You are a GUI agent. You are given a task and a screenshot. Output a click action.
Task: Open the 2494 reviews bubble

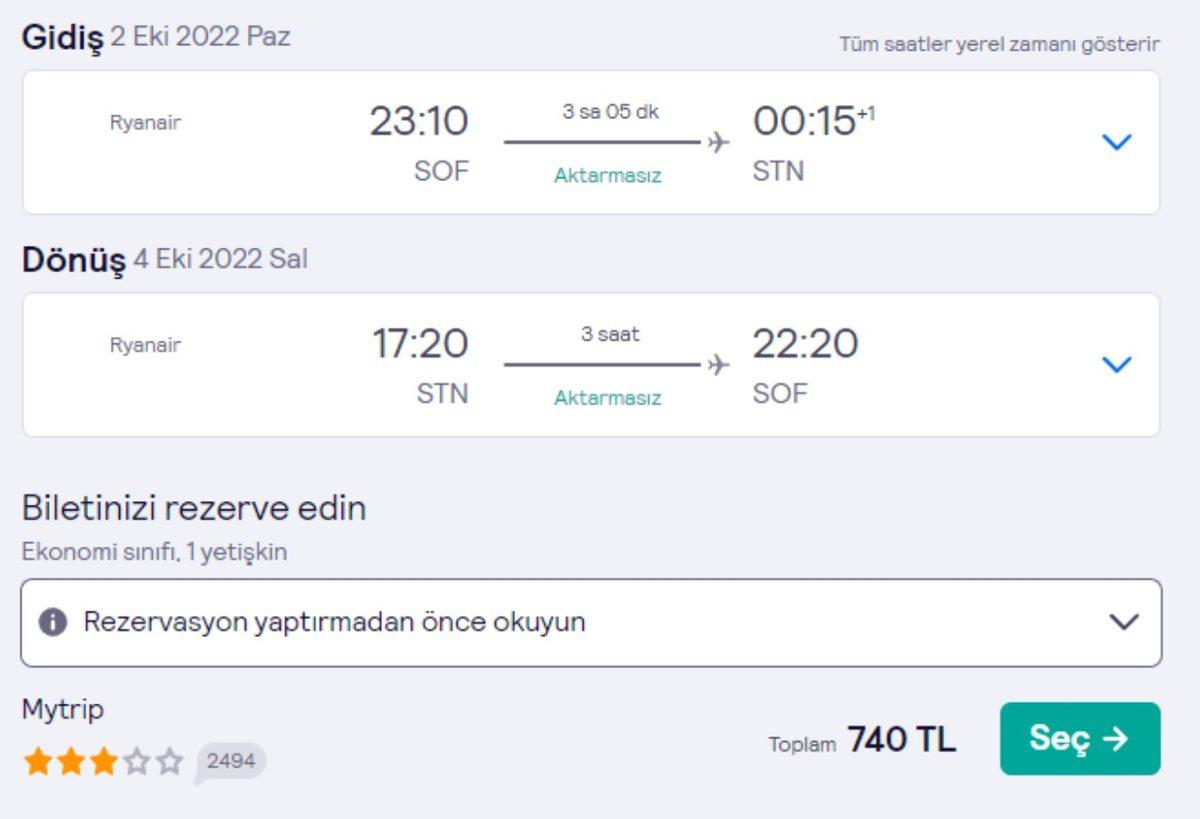[x=231, y=762]
